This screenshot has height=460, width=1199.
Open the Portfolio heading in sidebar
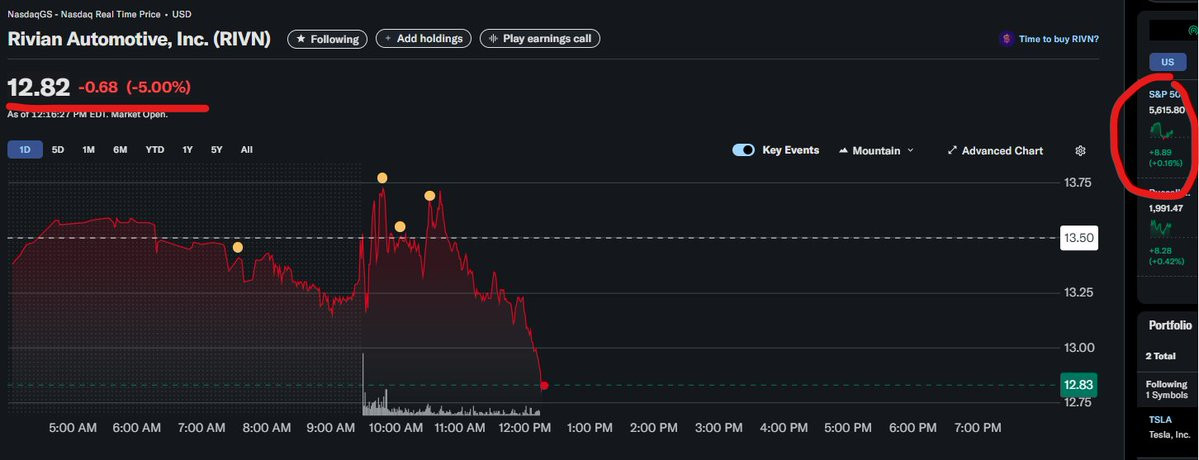[x=1170, y=326]
